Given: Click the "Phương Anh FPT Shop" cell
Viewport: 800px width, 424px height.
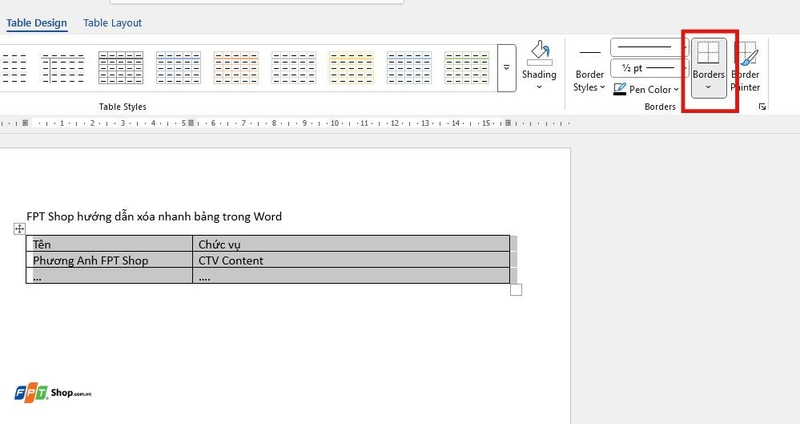Looking at the screenshot, I should tap(109, 260).
